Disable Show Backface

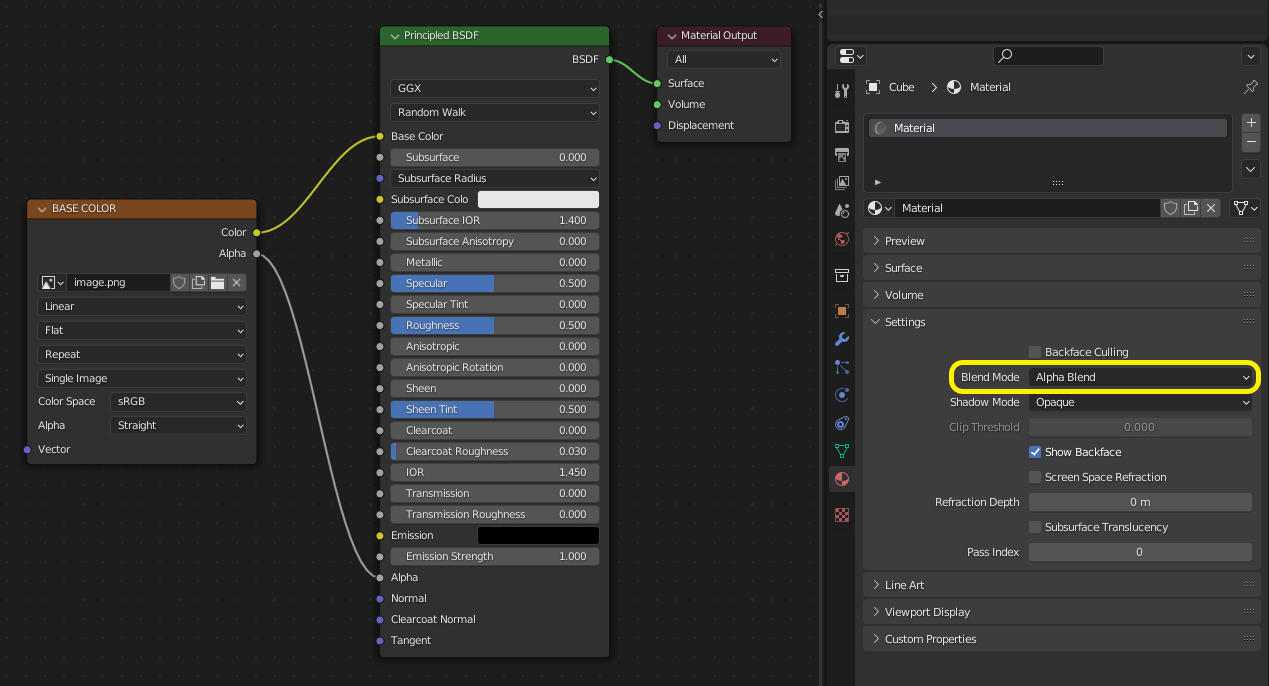tap(1035, 452)
